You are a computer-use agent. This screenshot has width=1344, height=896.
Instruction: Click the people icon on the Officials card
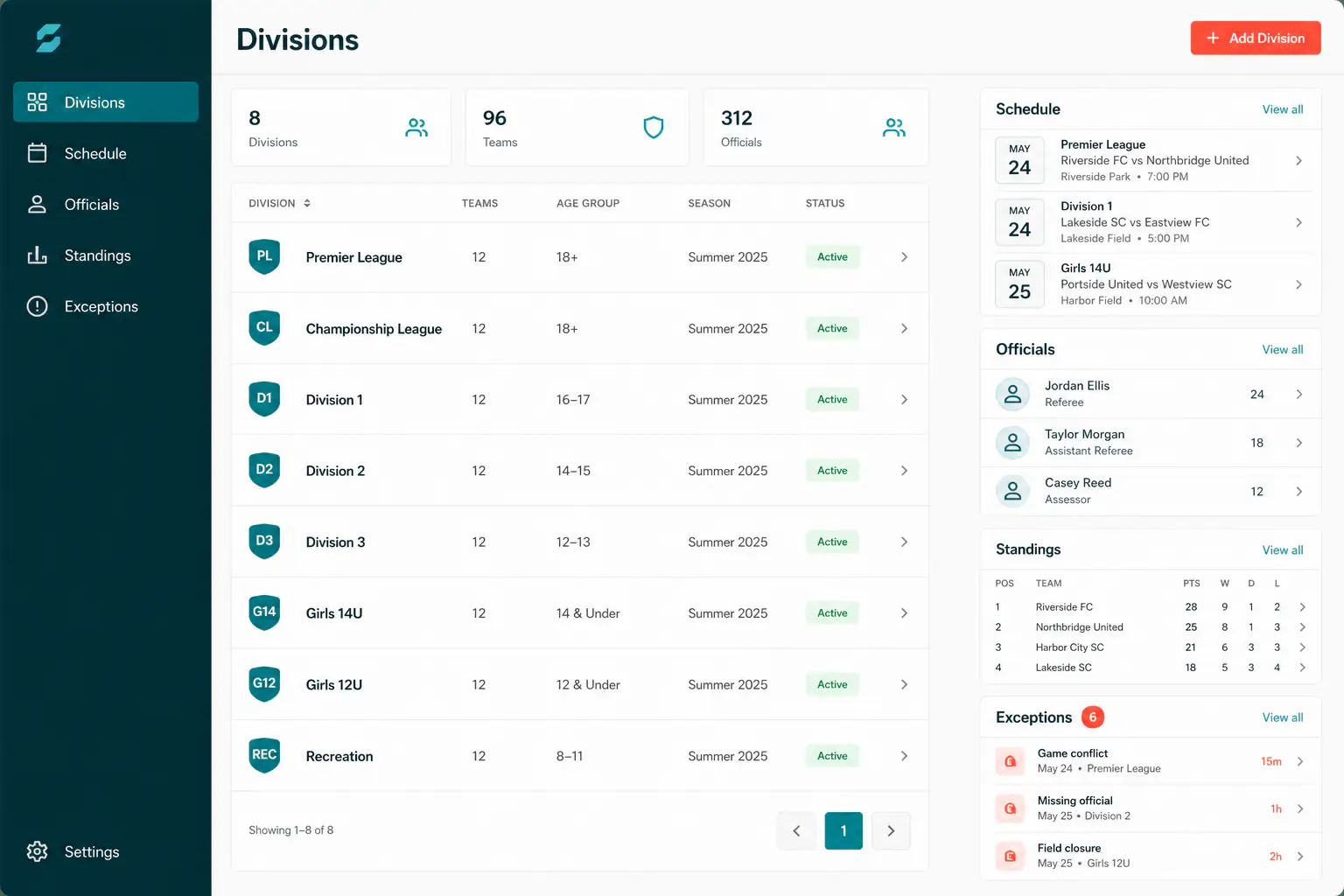(894, 128)
